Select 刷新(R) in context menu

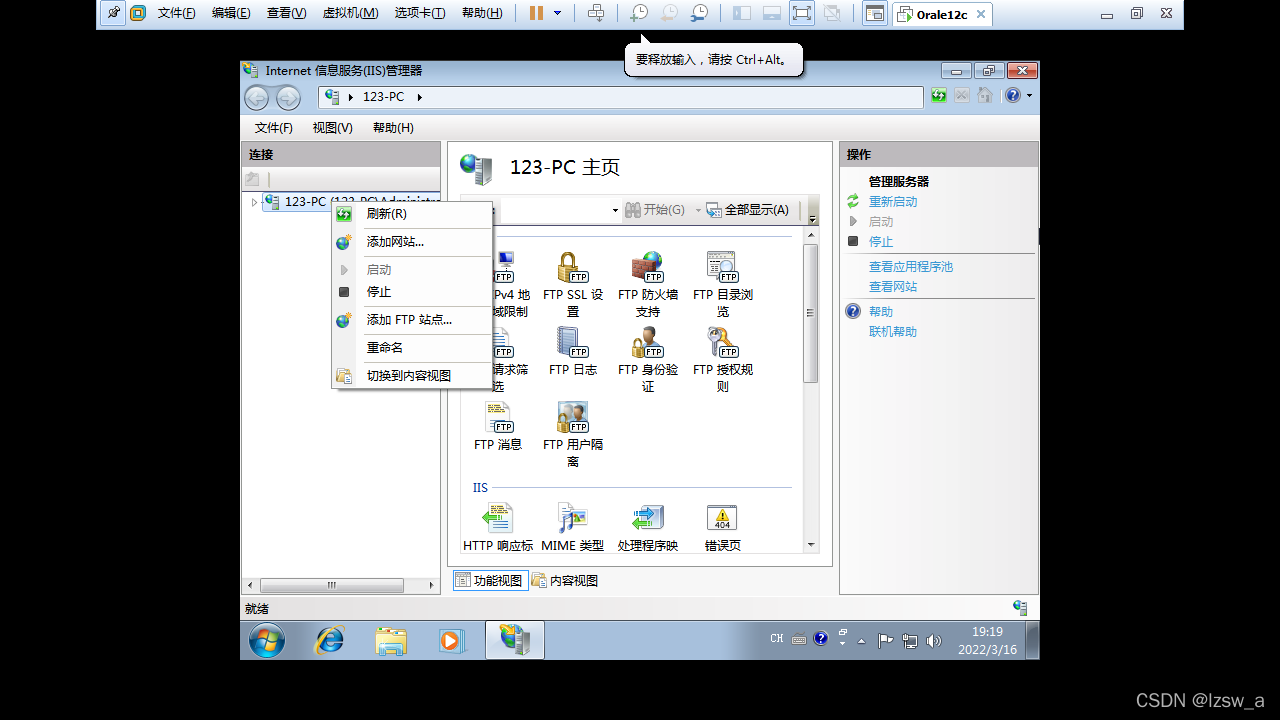coord(412,214)
